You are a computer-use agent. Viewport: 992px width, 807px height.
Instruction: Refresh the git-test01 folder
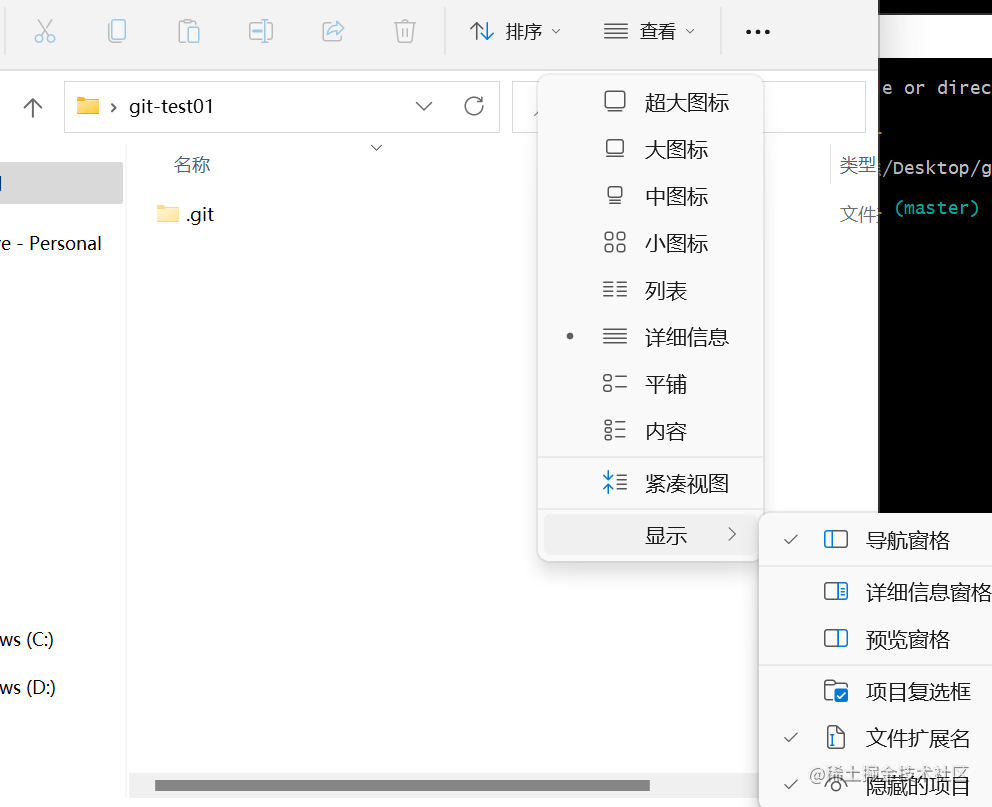(x=474, y=106)
